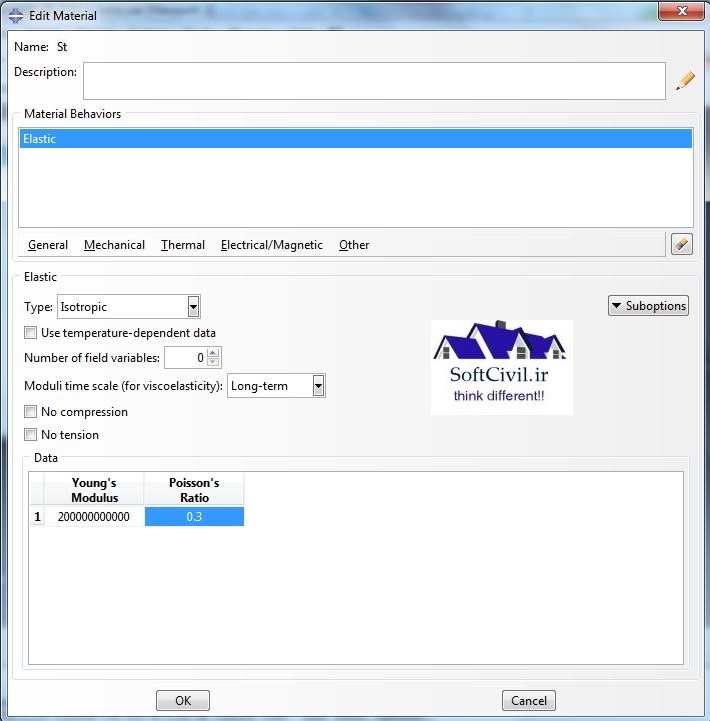Viewport: 710px width, 721px height.
Task: Tick the No tension checkbox
Action: (x=30, y=435)
